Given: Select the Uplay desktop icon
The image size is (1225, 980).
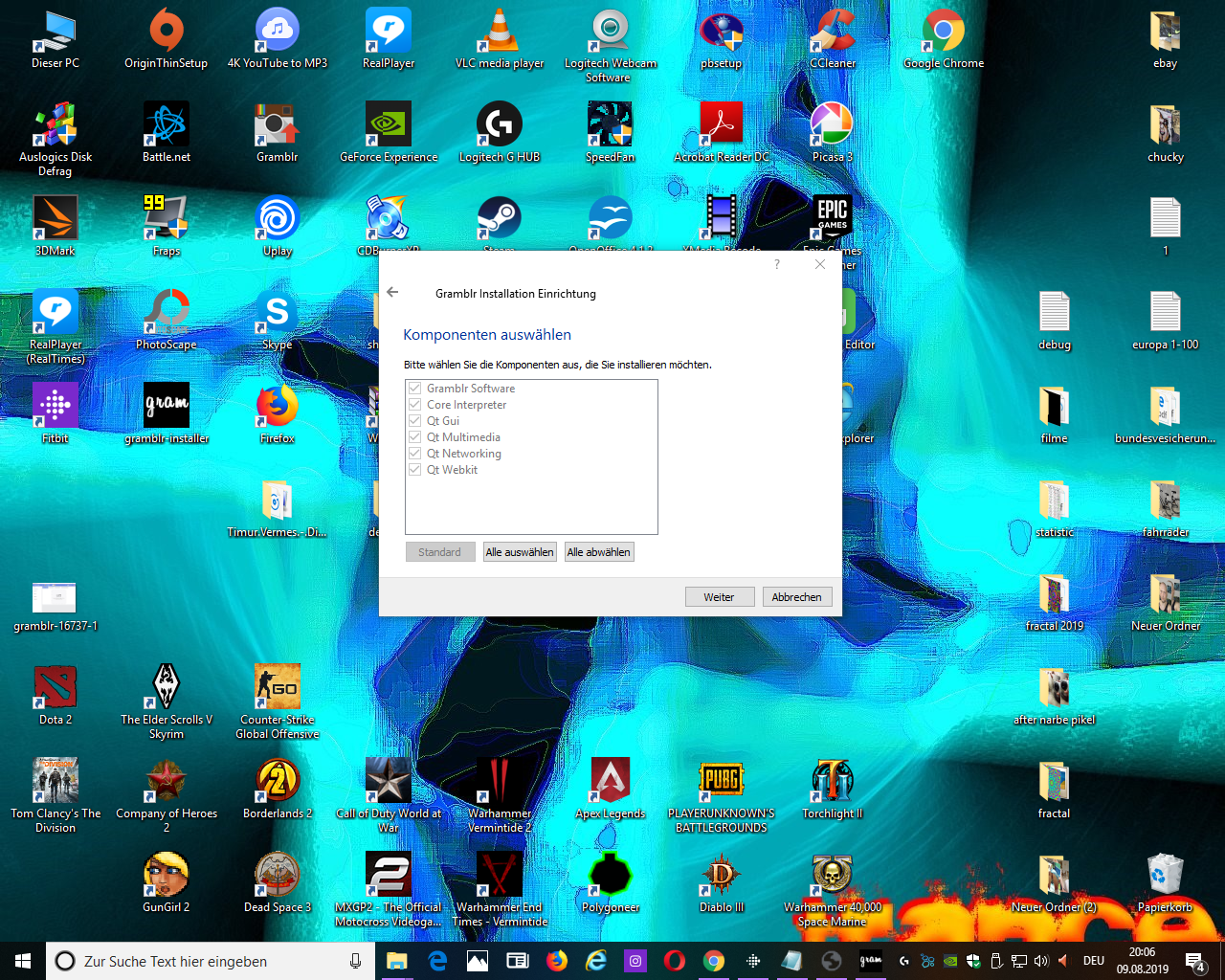Looking at the screenshot, I should pos(278,228).
